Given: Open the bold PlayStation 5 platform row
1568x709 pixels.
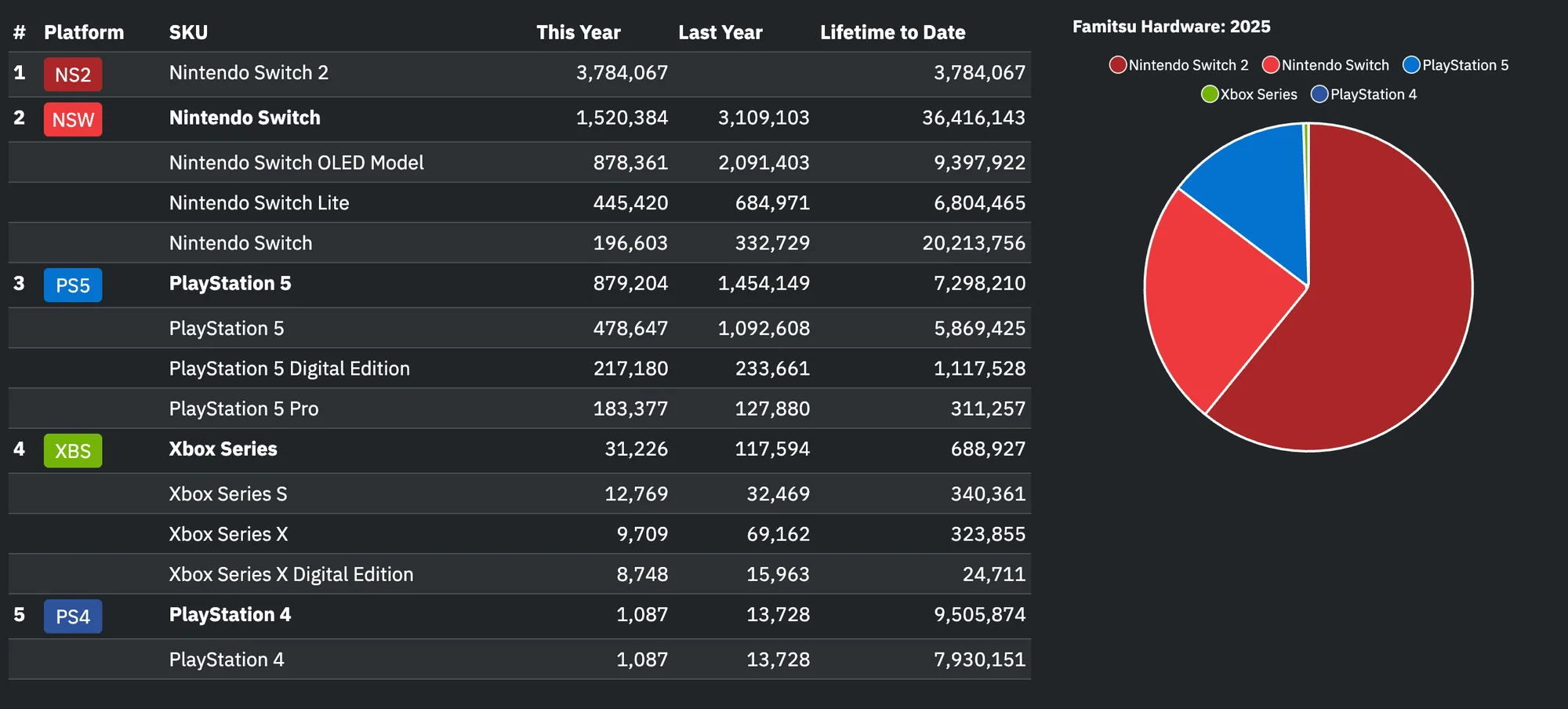Looking at the screenshot, I should click(230, 284).
